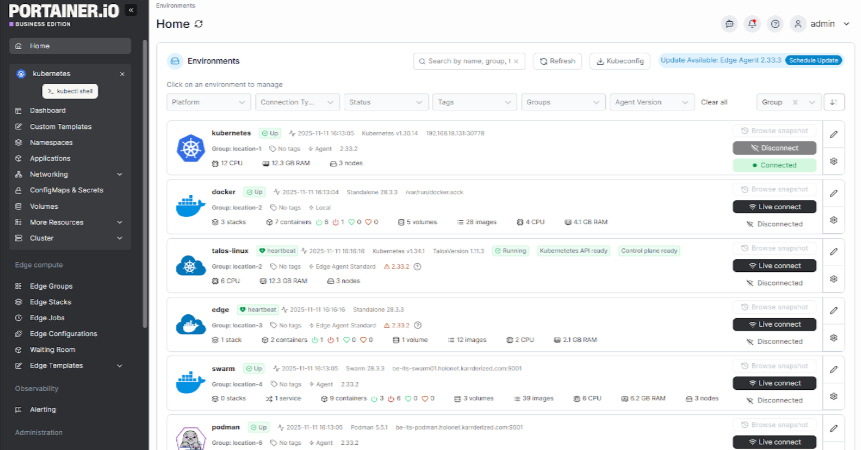861x450 pixels.
Task: Click the docker whale logo
Action: pyautogui.click(x=191, y=206)
